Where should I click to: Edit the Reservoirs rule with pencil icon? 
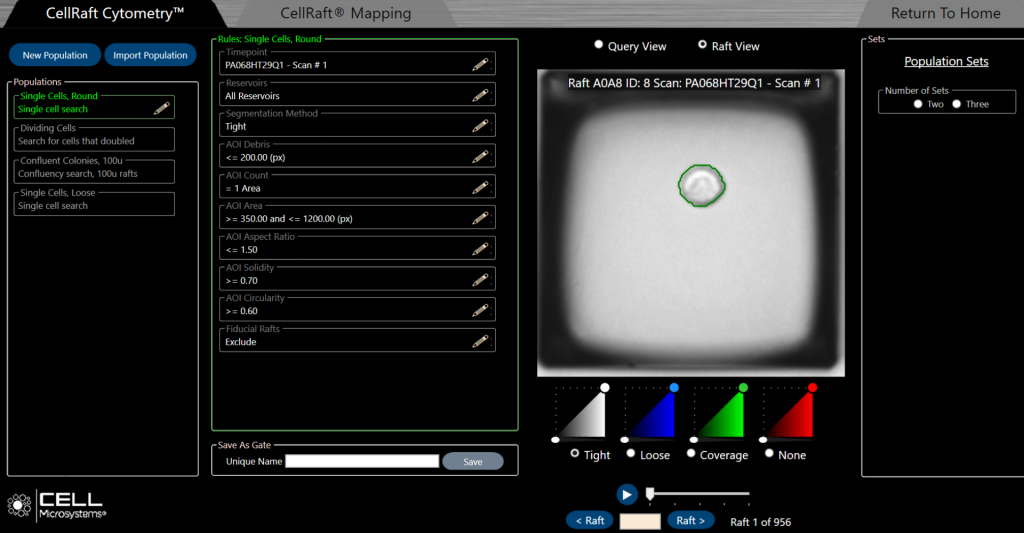(480, 95)
